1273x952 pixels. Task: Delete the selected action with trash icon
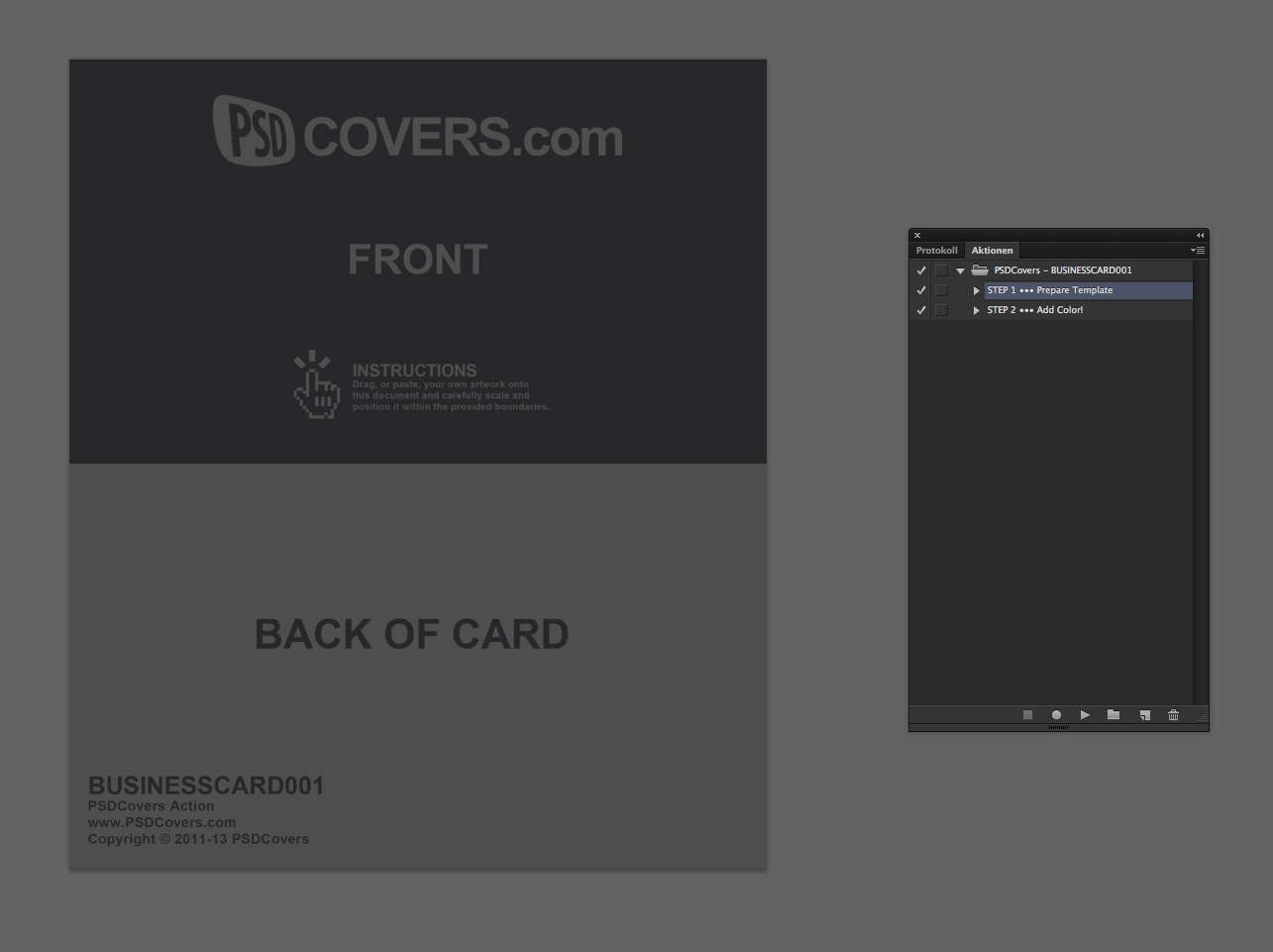(1173, 715)
